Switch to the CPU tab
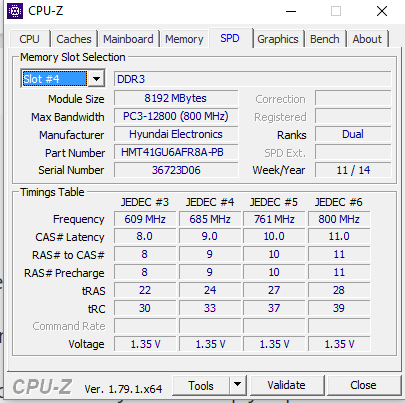The image size is (405, 403). pos(29,39)
